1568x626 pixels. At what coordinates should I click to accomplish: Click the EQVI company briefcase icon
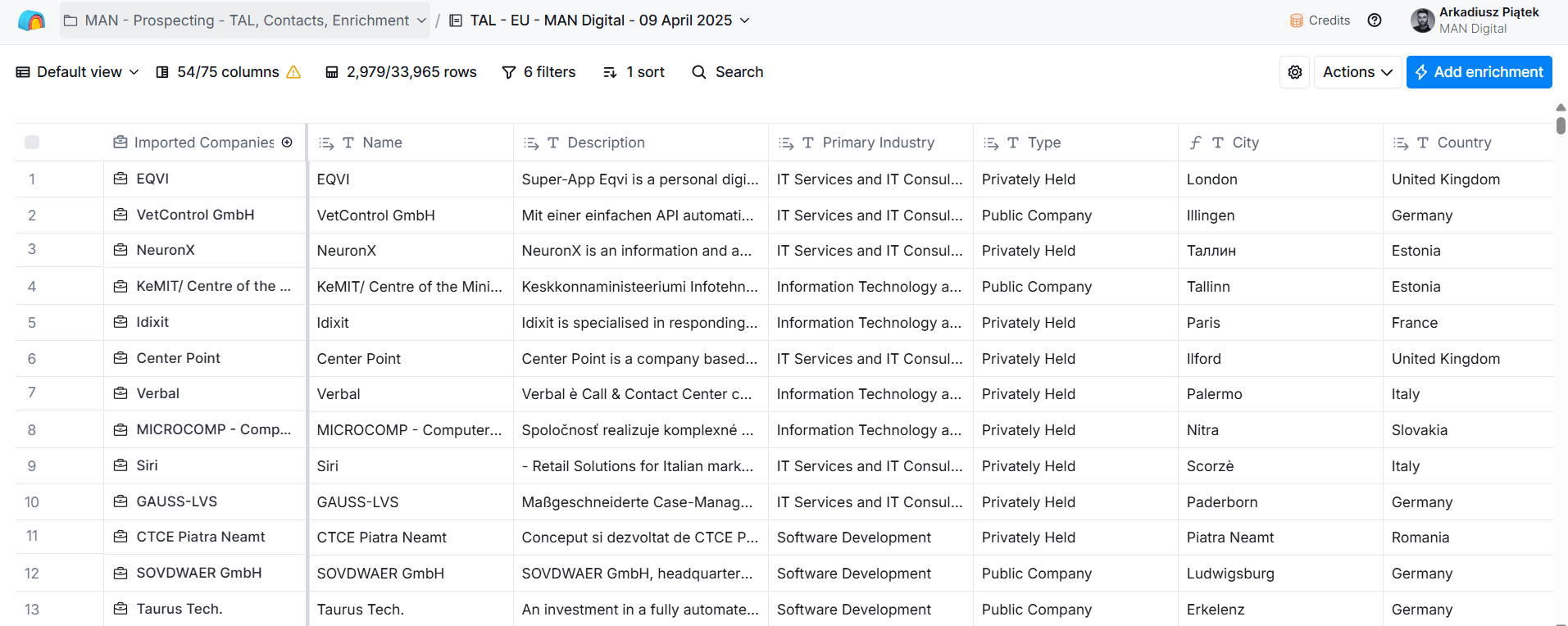[x=120, y=179]
